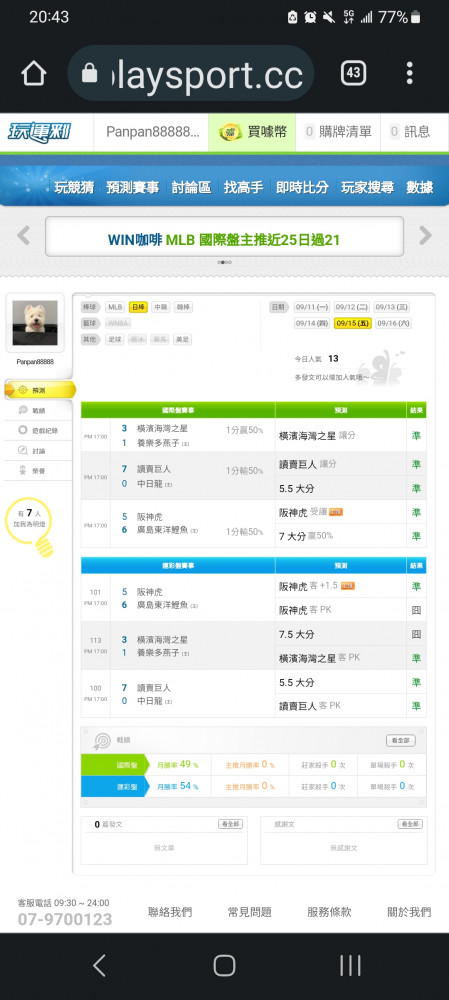Open the 即時比分 navigation menu
This screenshot has width=449, height=1000.
[x=302, y=188]
